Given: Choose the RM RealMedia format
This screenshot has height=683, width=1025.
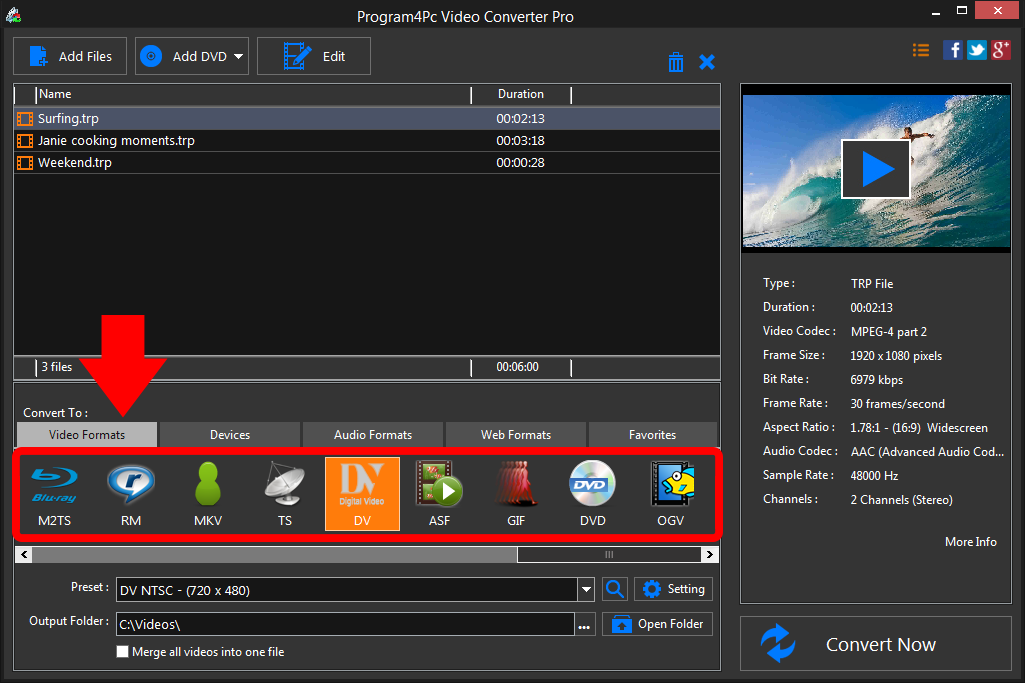Looking at the screenshot, I should tap(131, 493).
